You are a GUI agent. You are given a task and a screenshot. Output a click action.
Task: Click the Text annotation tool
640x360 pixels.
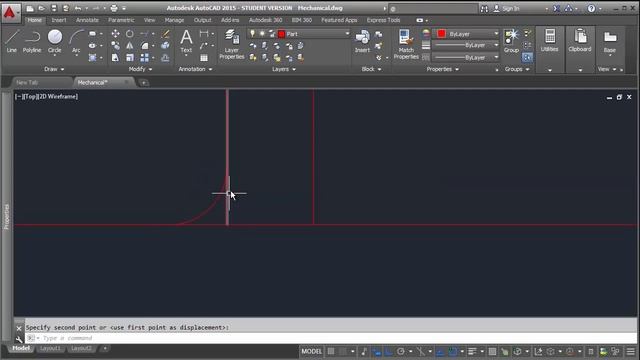(186, 41)
